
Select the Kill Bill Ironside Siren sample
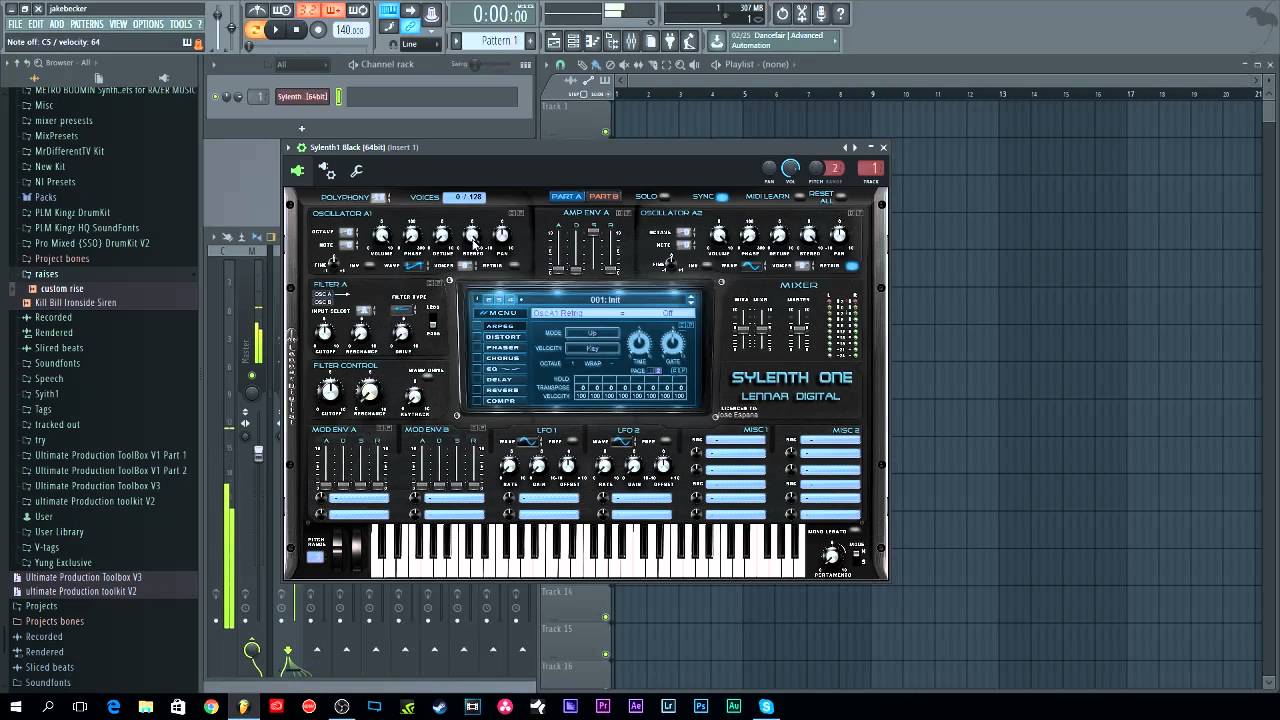pyautogui.click(x=75, y=303)
